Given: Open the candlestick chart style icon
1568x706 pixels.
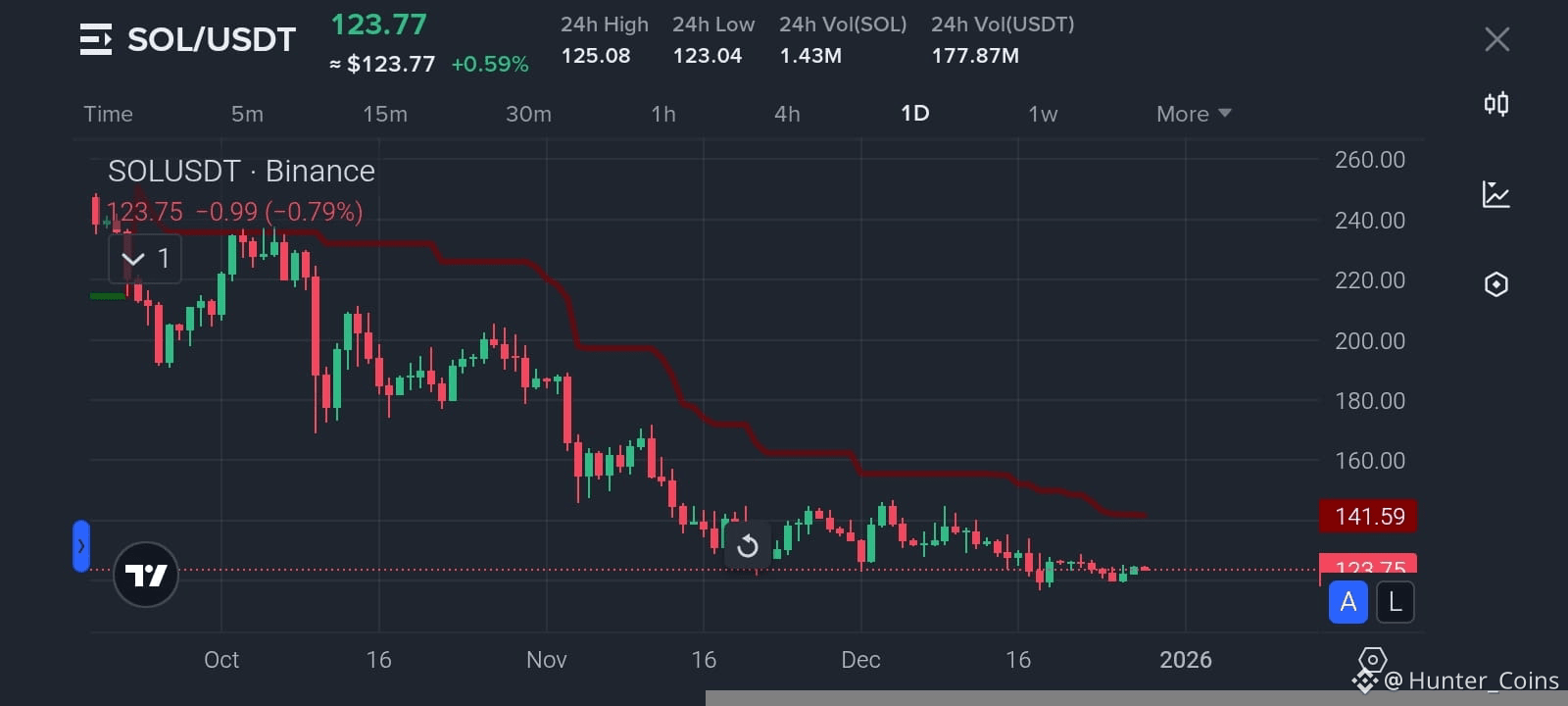Looking at the screenshot, I should (1496, 104).
